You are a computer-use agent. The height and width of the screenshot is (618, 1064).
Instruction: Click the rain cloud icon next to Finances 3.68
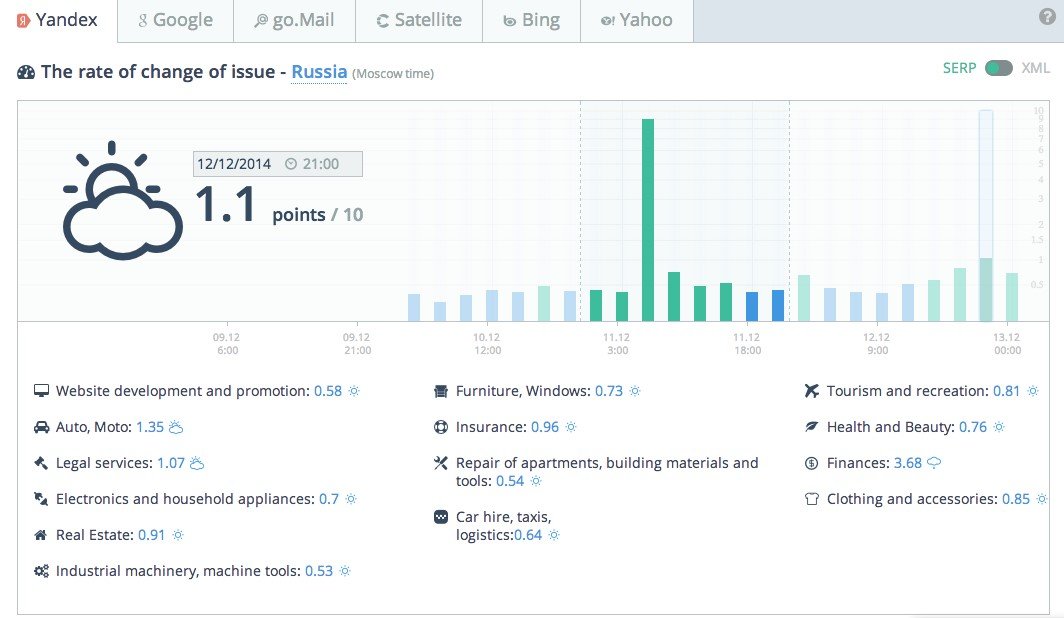point(934,463)
